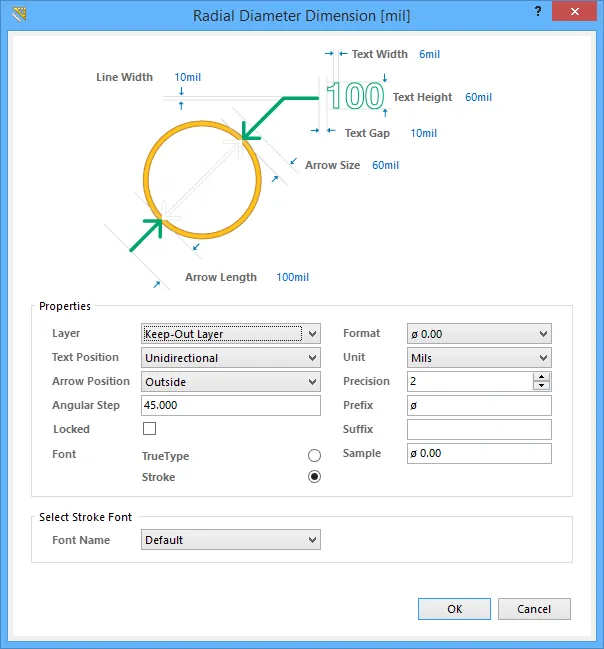Image resolution: width=604 pixels, height=649 pixels.
Task: Click the Cancel button
Action: 534,609
